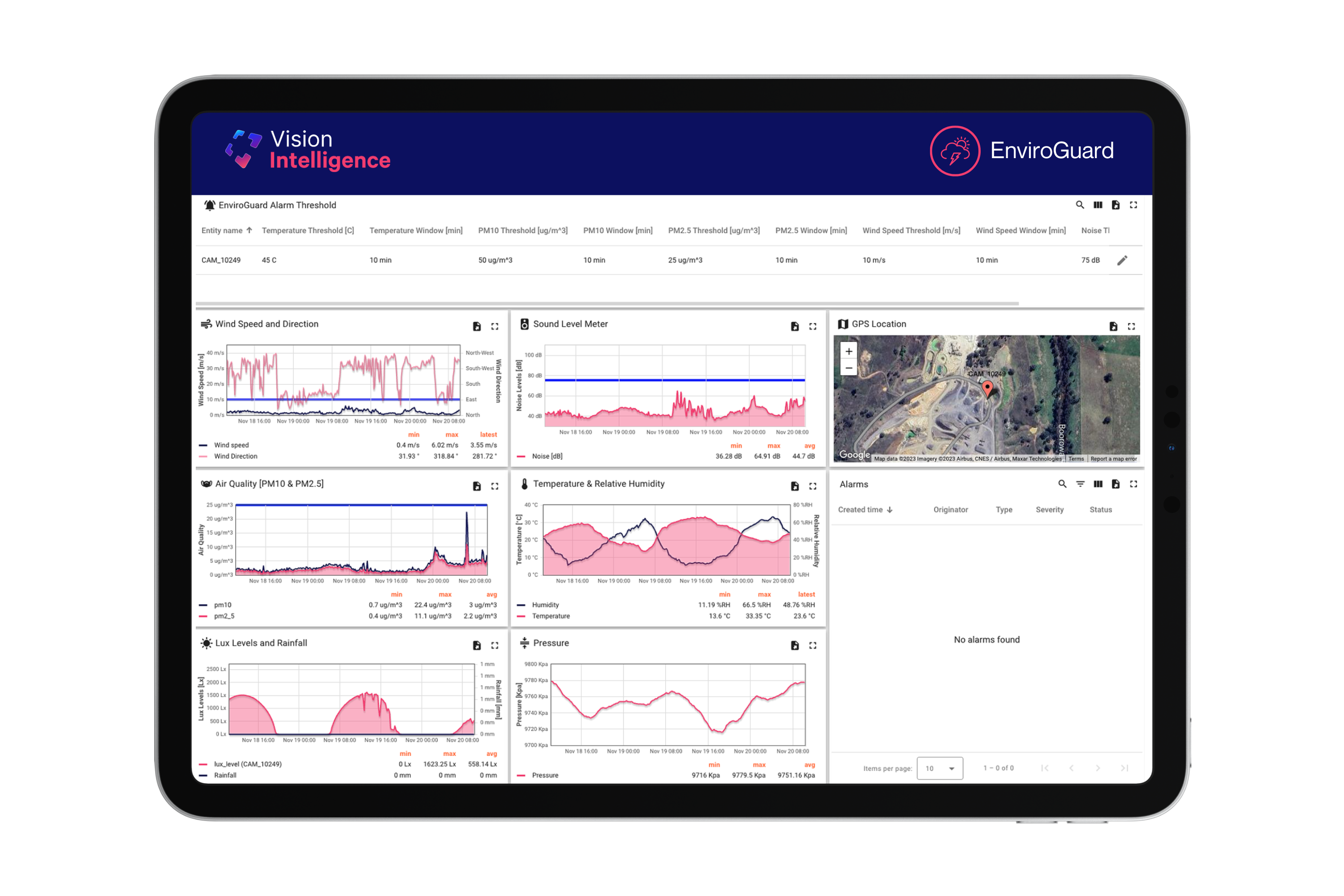The height and width of the screenshot is (896, 1344).
Task: Export Wind Speed and Direction widget data
Action: click(x=477, y=326)
